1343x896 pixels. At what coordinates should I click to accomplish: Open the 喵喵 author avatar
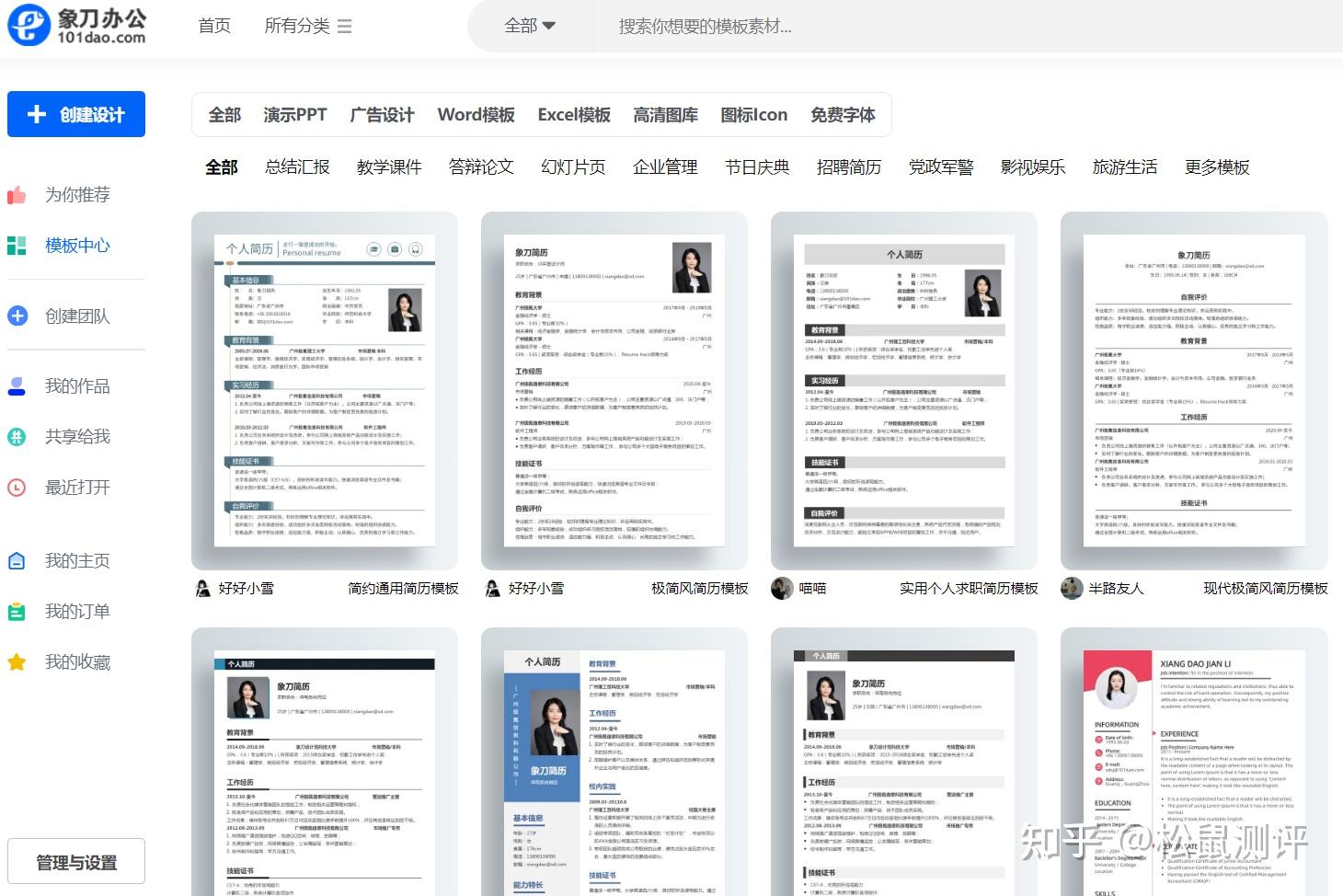[x=782, y=589]
